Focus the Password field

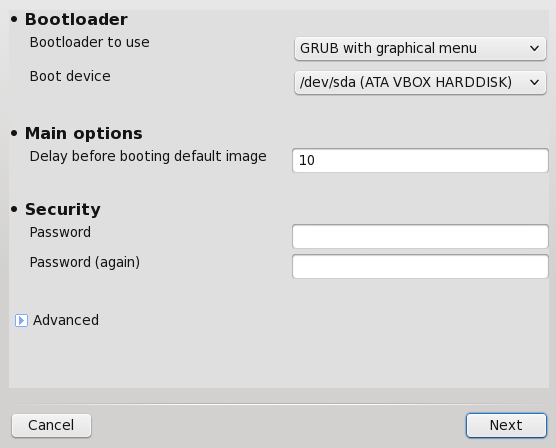(420, 236)
